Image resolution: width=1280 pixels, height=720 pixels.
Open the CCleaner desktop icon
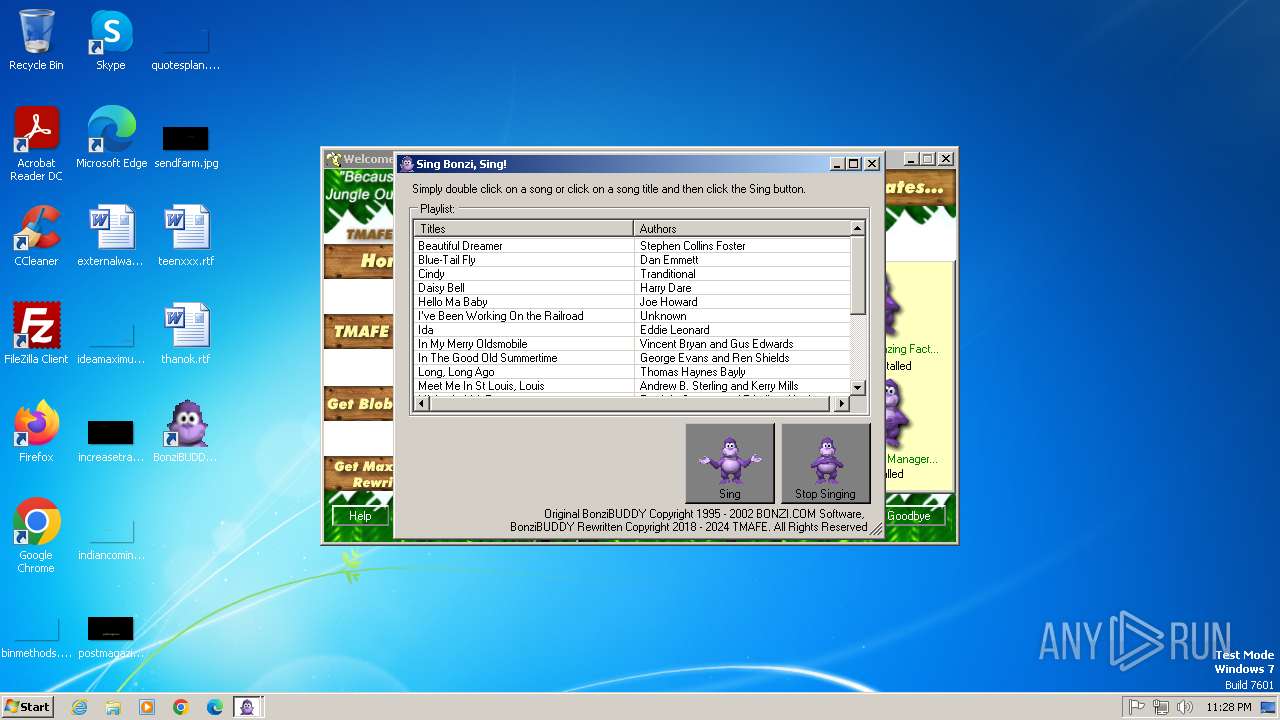click(36, 236)
